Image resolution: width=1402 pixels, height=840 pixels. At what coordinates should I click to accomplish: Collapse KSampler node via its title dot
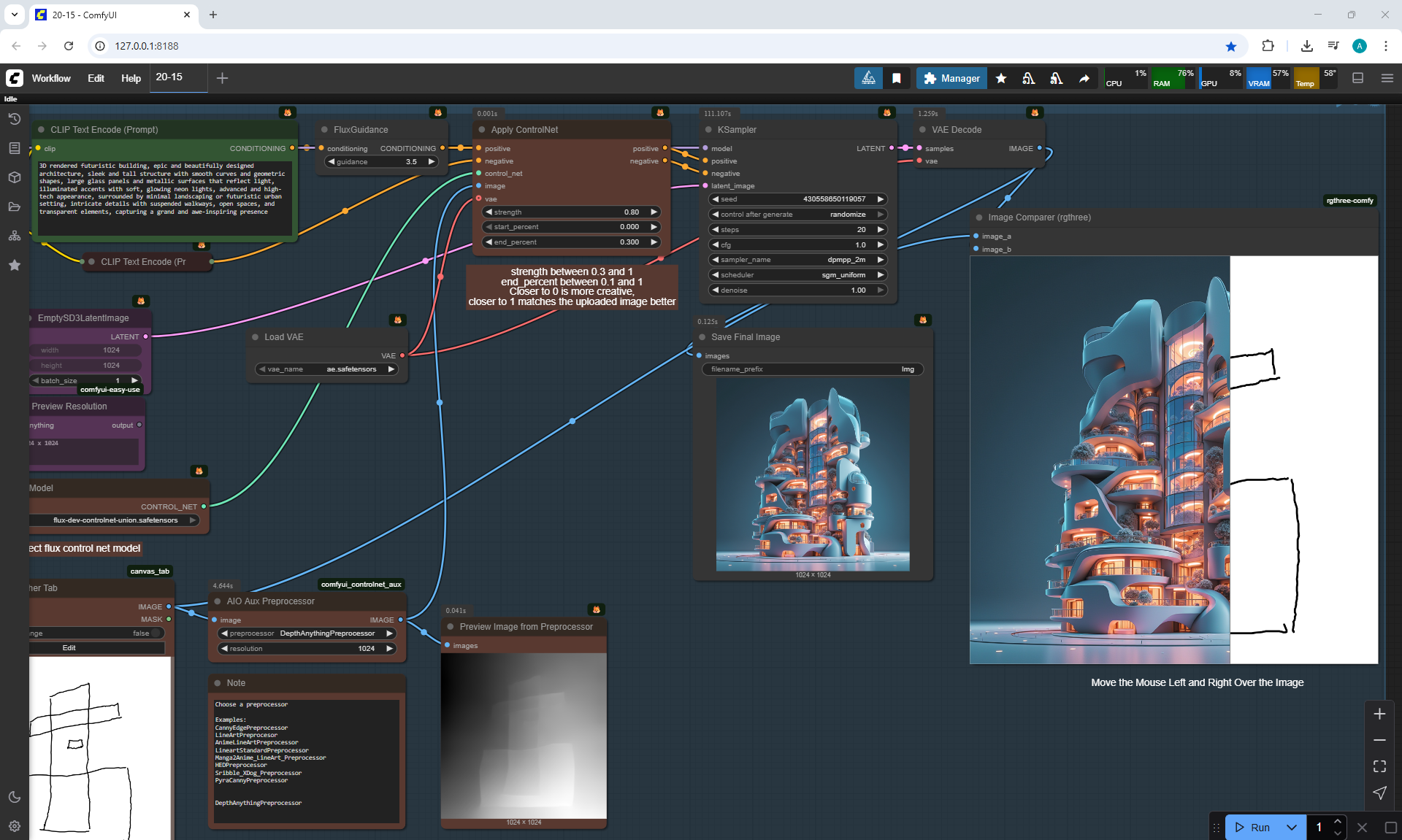coord(708,130)
